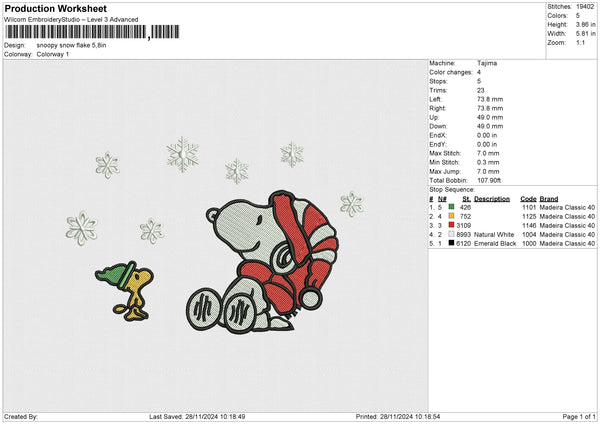Click the Width value 5.81 in
Screen dimensions: 600x424
[x=585, y=34]
